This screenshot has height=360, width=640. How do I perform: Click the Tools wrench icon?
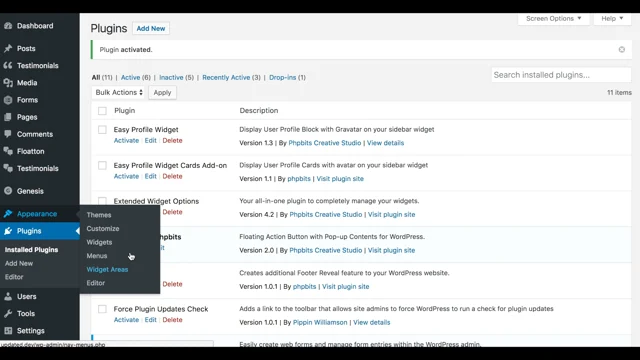pyautogui.click(x=8, y=313)
